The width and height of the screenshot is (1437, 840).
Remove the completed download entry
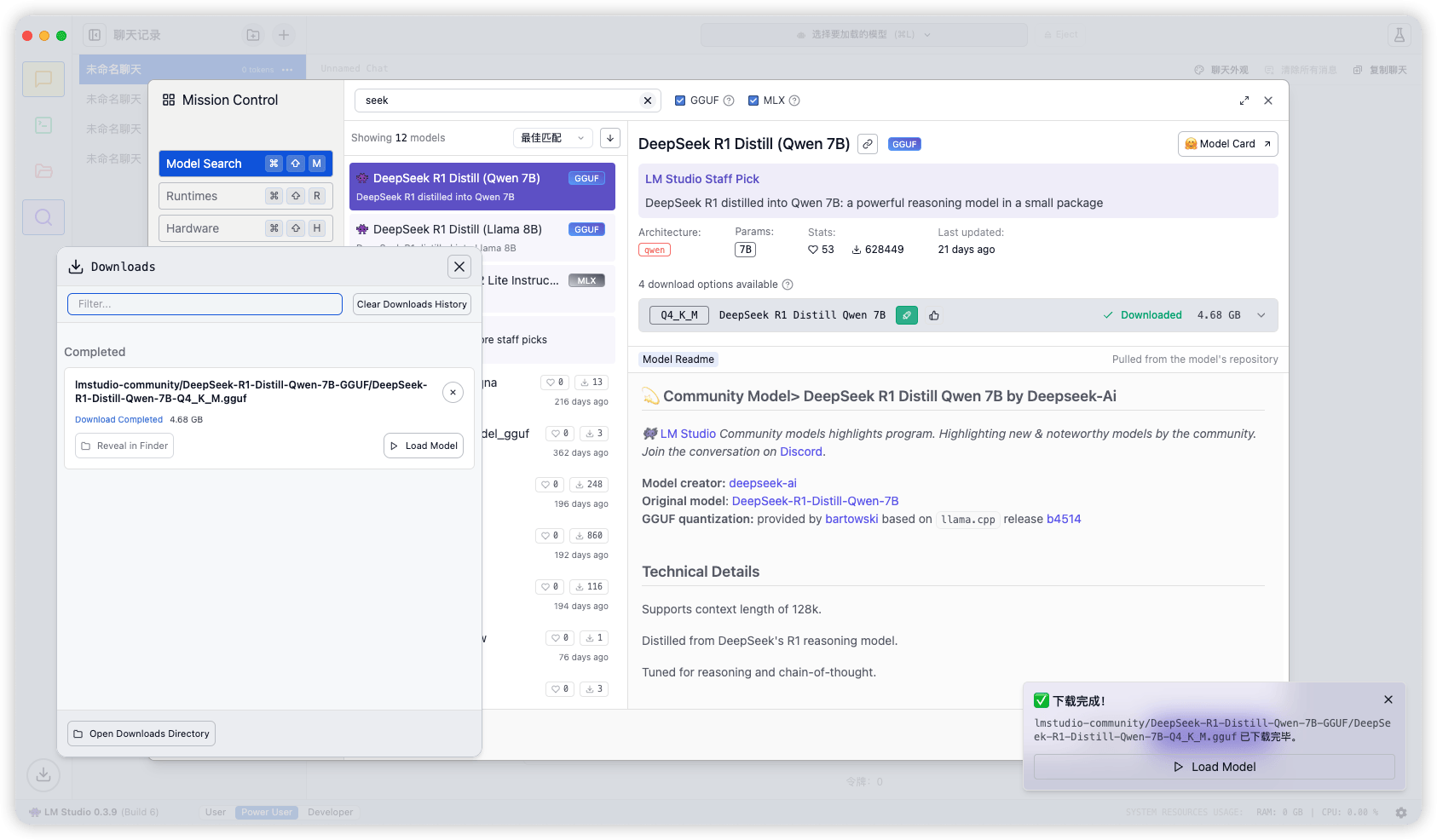coord(453,392)
